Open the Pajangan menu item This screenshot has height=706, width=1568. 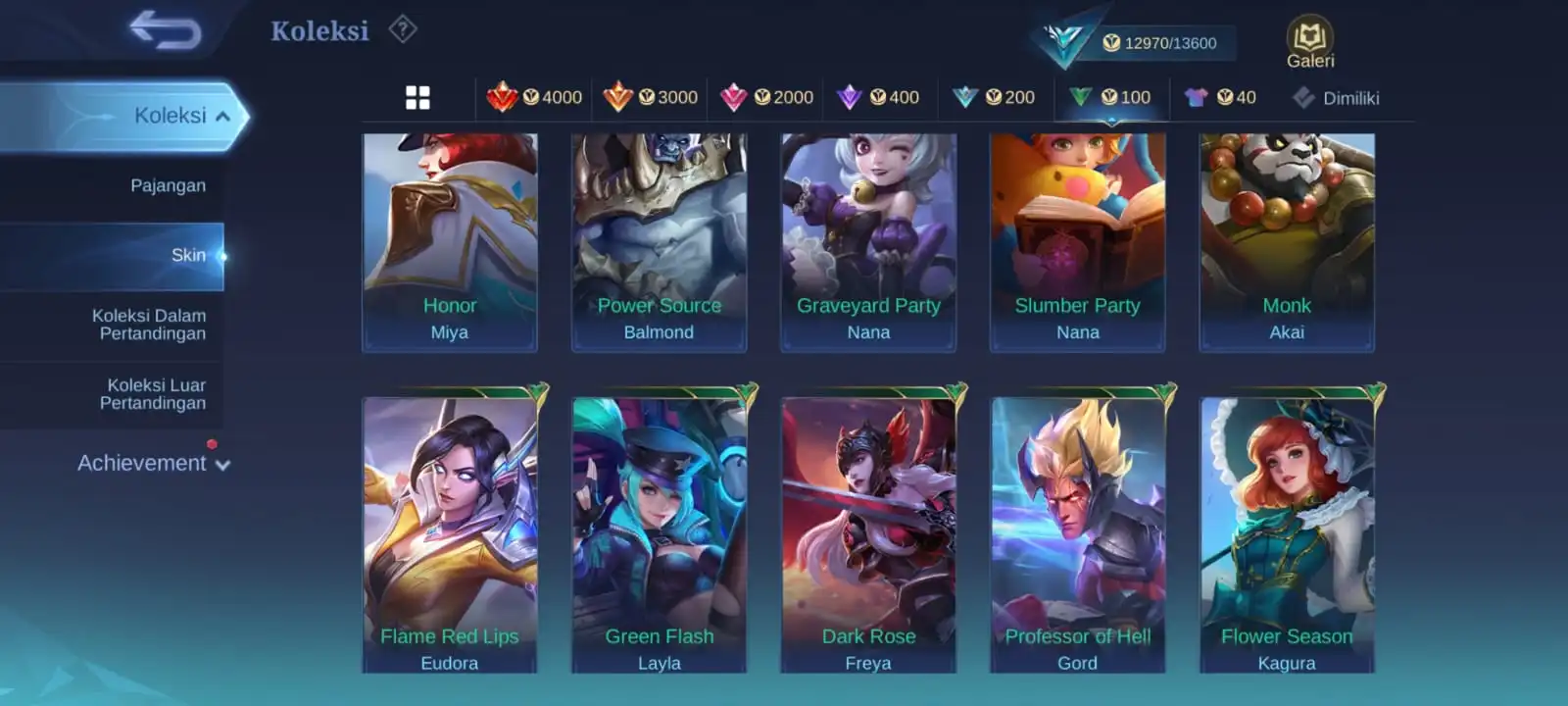168,185
